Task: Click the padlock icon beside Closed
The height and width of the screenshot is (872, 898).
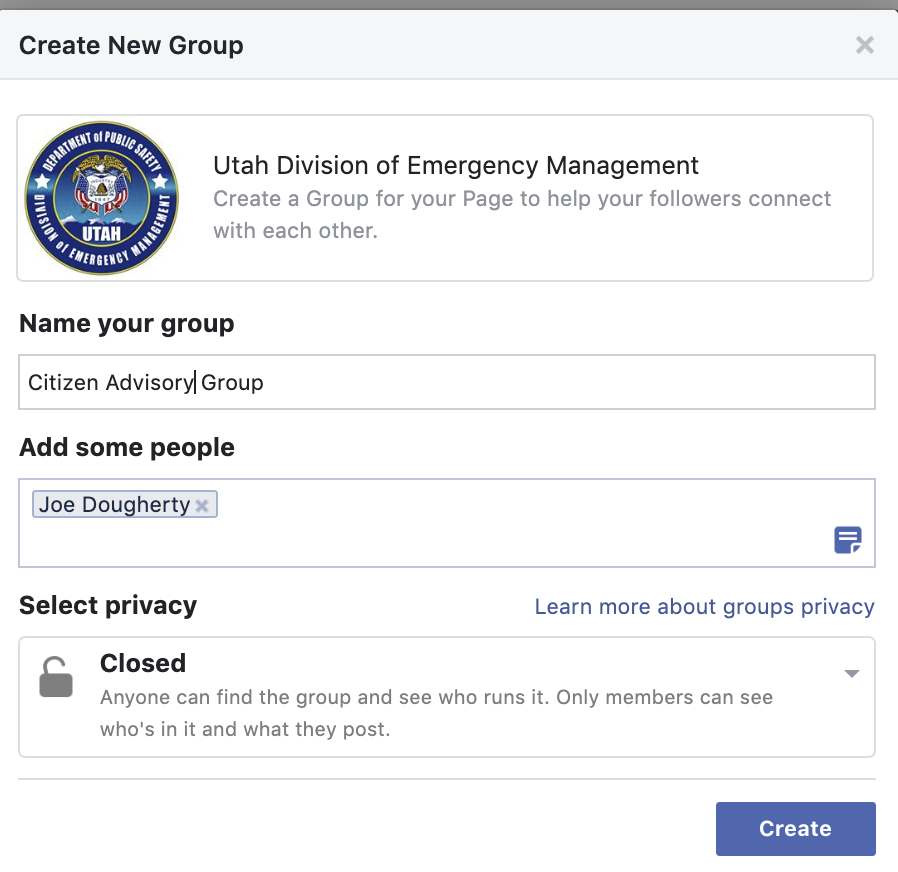Action: (x=56, y=676)
